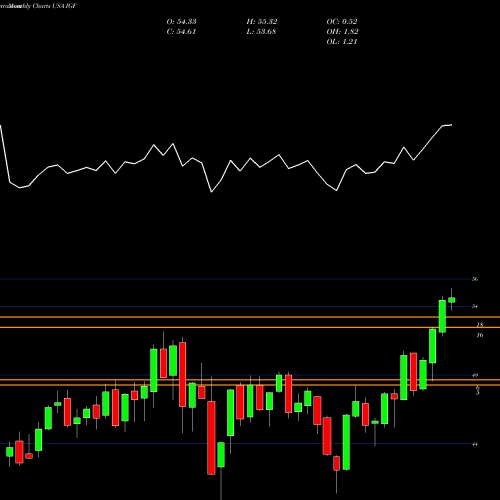This screenshot has height=500, width=500.
Task: Click the 49 price axis label
Action: (475, 375)
